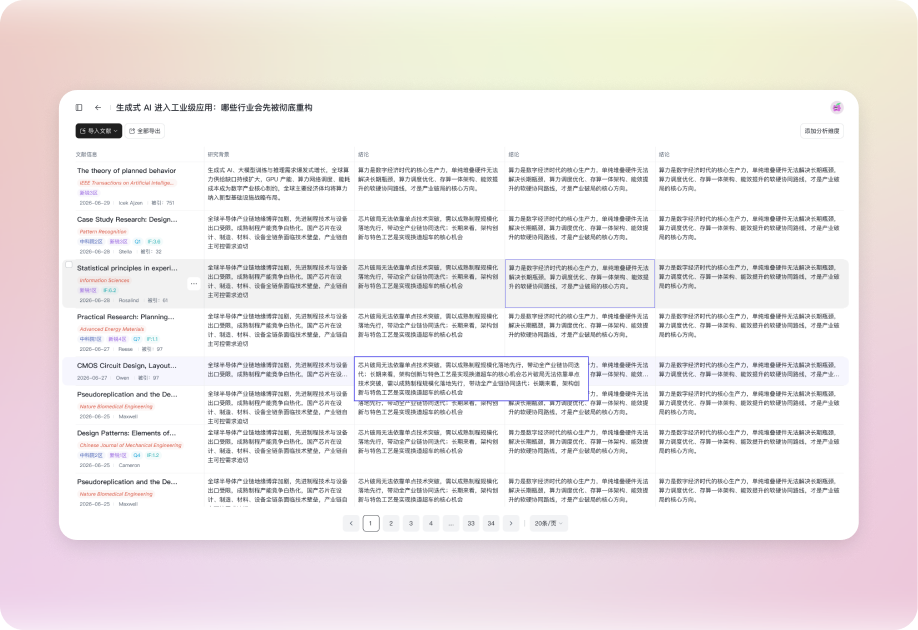This screenshot has width=918, height=630.
Task: Open paper 'The theory of planned behavior'
Action: 126,170
